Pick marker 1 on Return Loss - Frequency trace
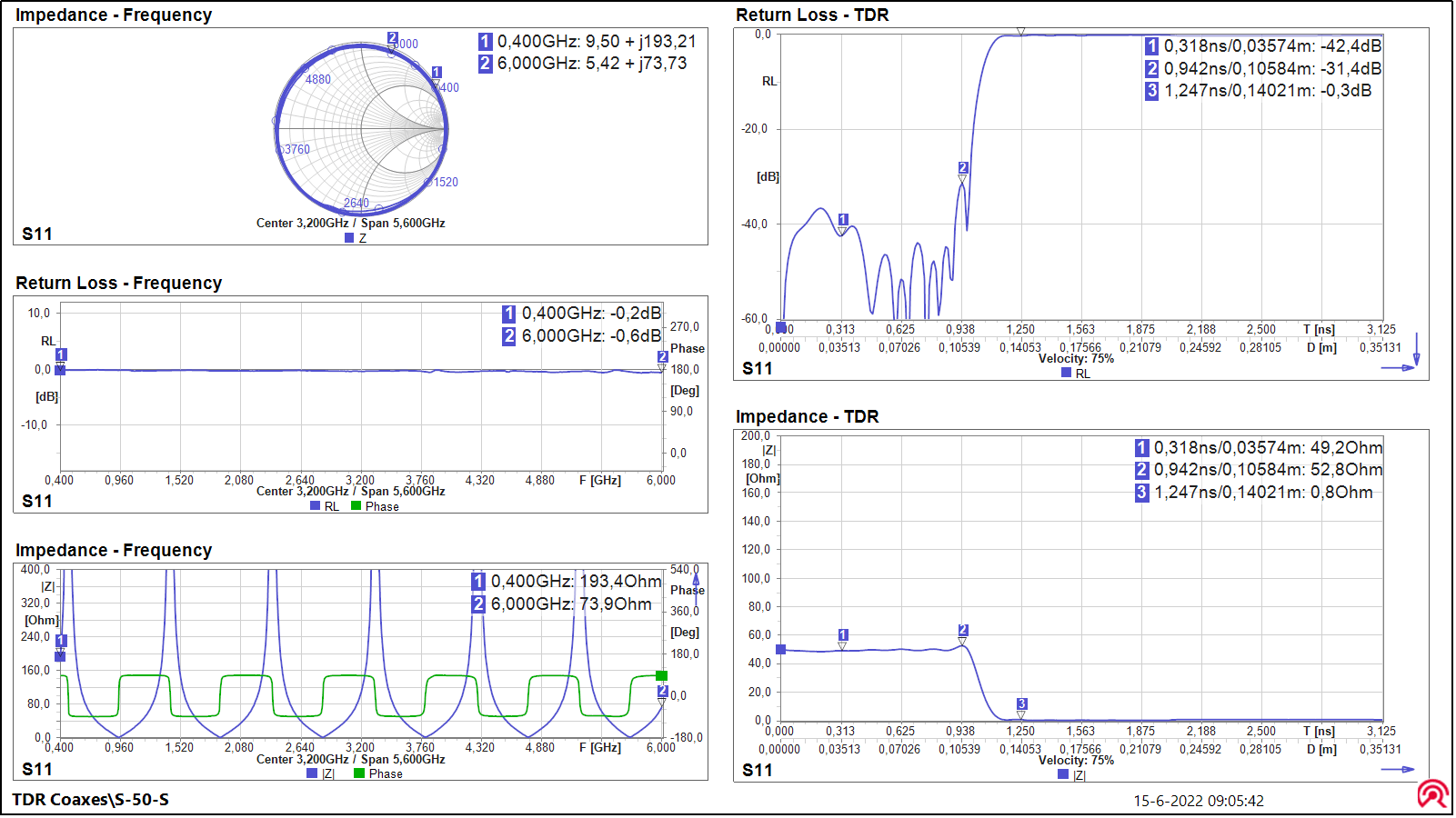1456x818 pixels. [61, 354]
